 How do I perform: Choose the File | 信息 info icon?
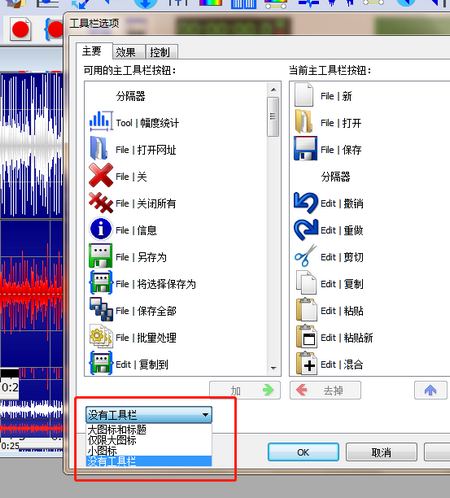(x=101, y=229)
